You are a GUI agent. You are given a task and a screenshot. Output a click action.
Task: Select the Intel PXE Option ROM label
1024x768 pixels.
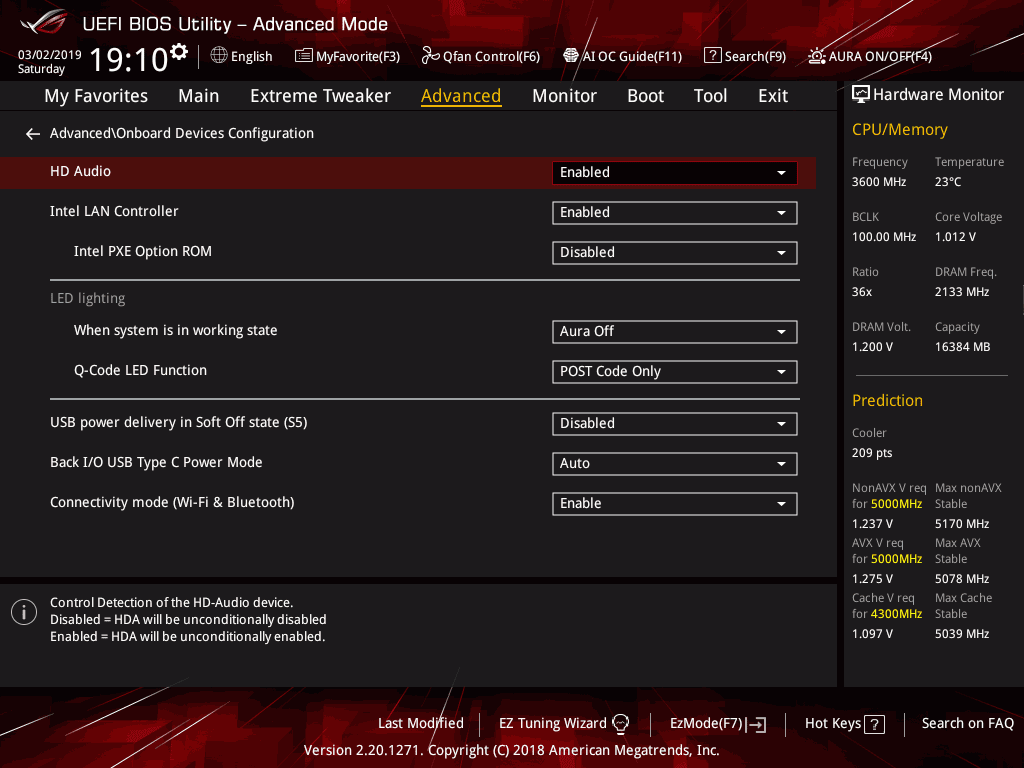[142, 251]
